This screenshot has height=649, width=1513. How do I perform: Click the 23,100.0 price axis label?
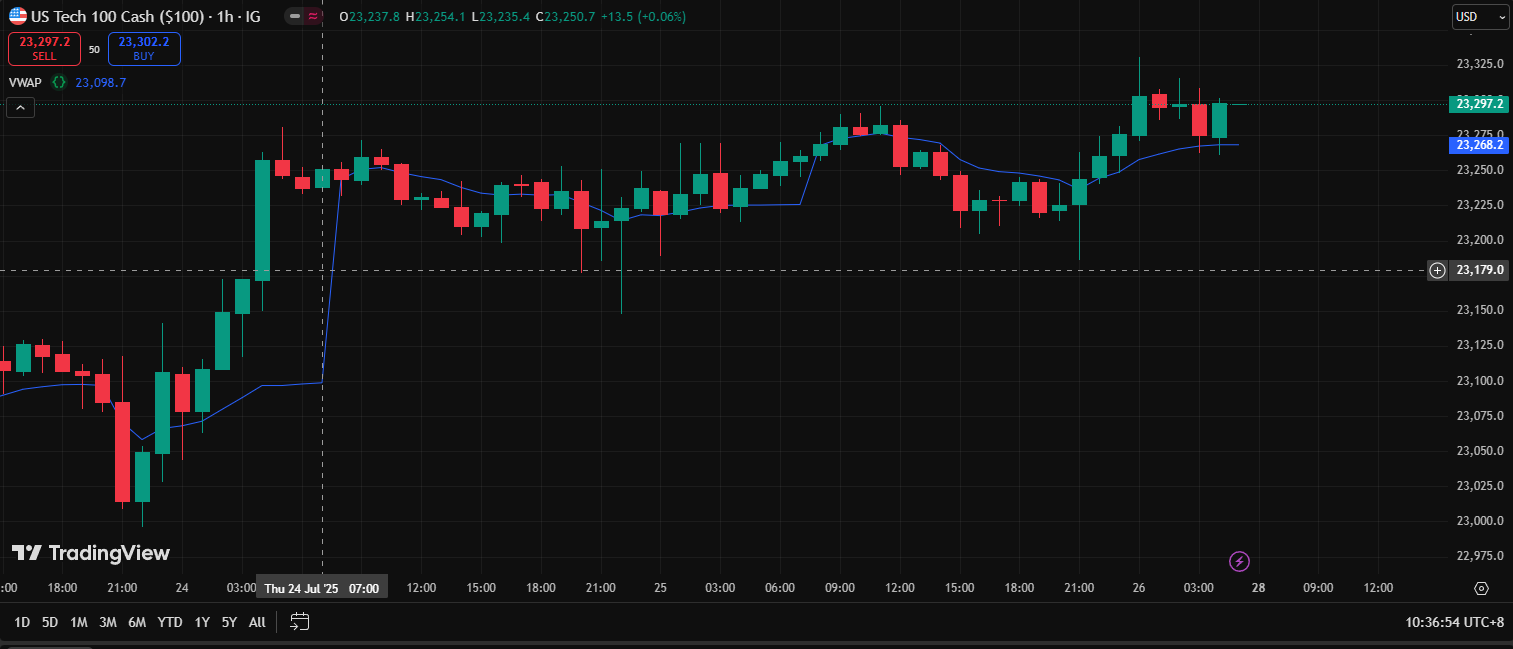click(x=1481, y=380)
